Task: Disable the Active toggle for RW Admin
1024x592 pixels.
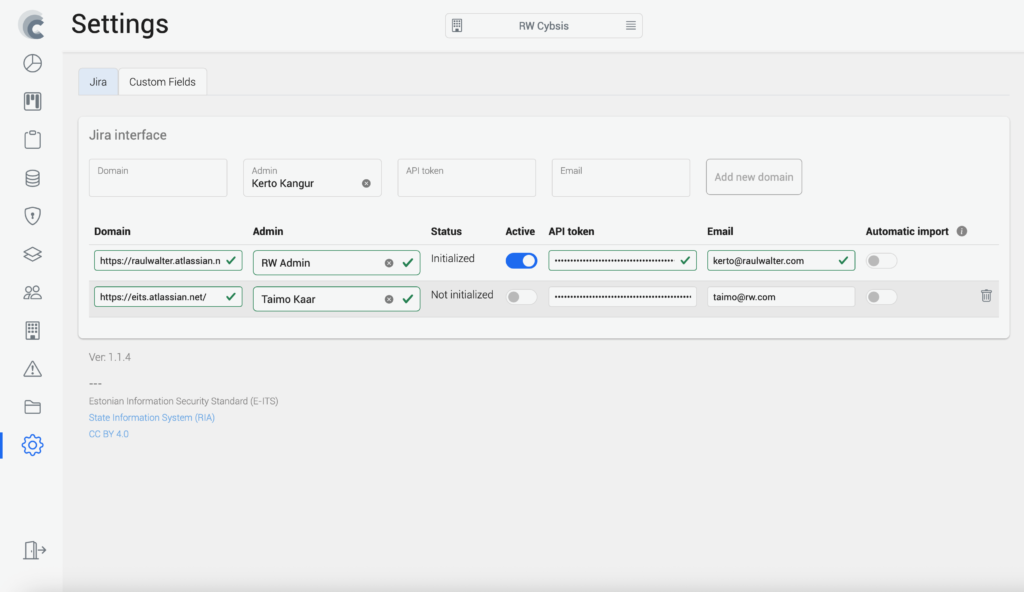Action: [521, 261]
